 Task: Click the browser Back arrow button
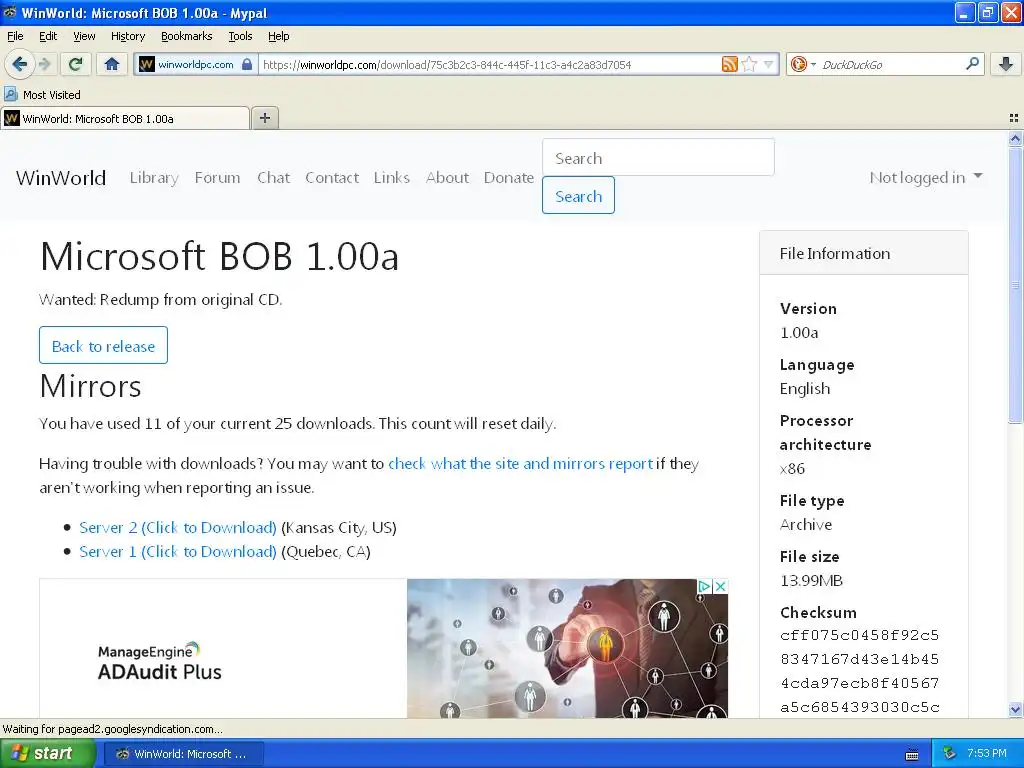(x=19, y=64)
